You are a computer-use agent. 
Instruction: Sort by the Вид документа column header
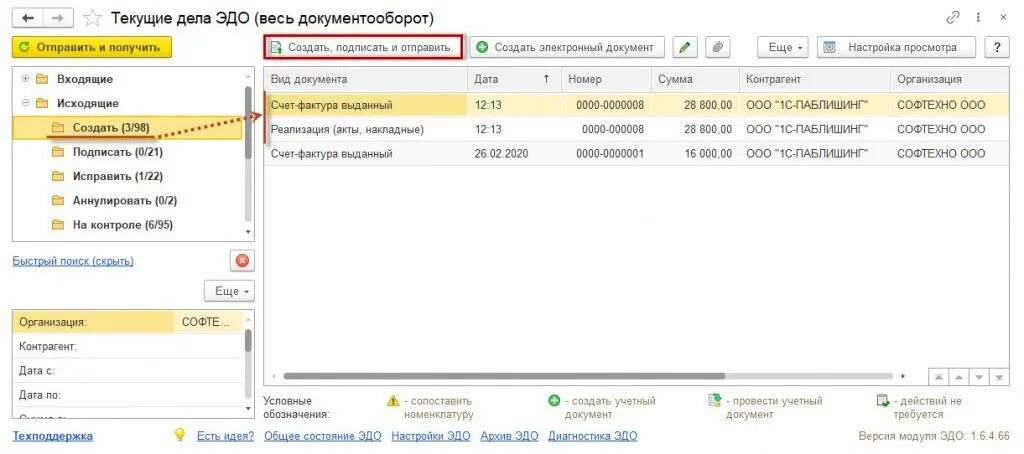[366, 79]
